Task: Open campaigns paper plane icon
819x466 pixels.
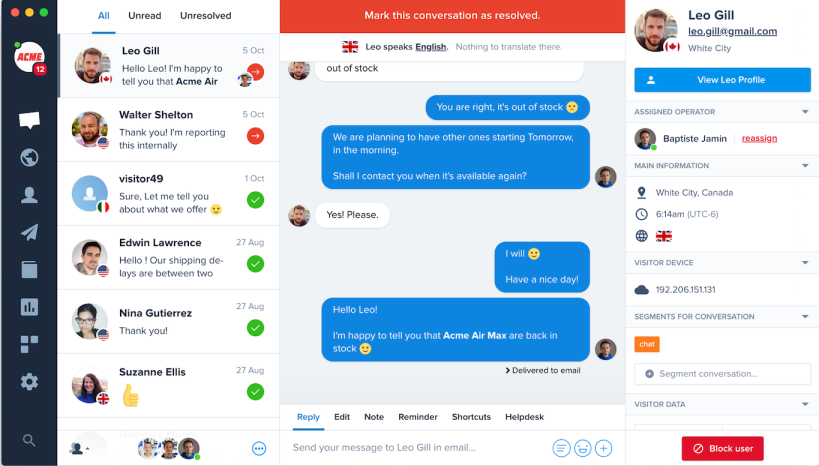Action: 29,232
